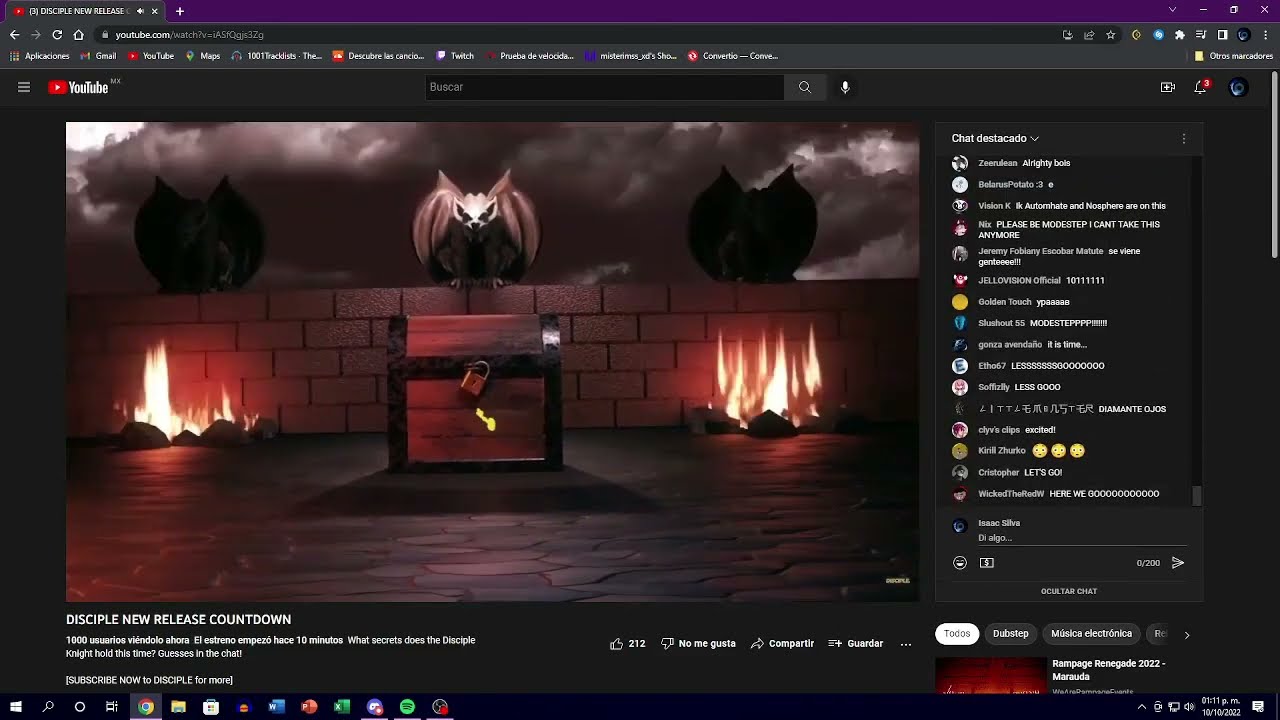Viewport: 1280px width, 720px height.
Task: Show hidden system tray icons
Action: click(1142, 706)
